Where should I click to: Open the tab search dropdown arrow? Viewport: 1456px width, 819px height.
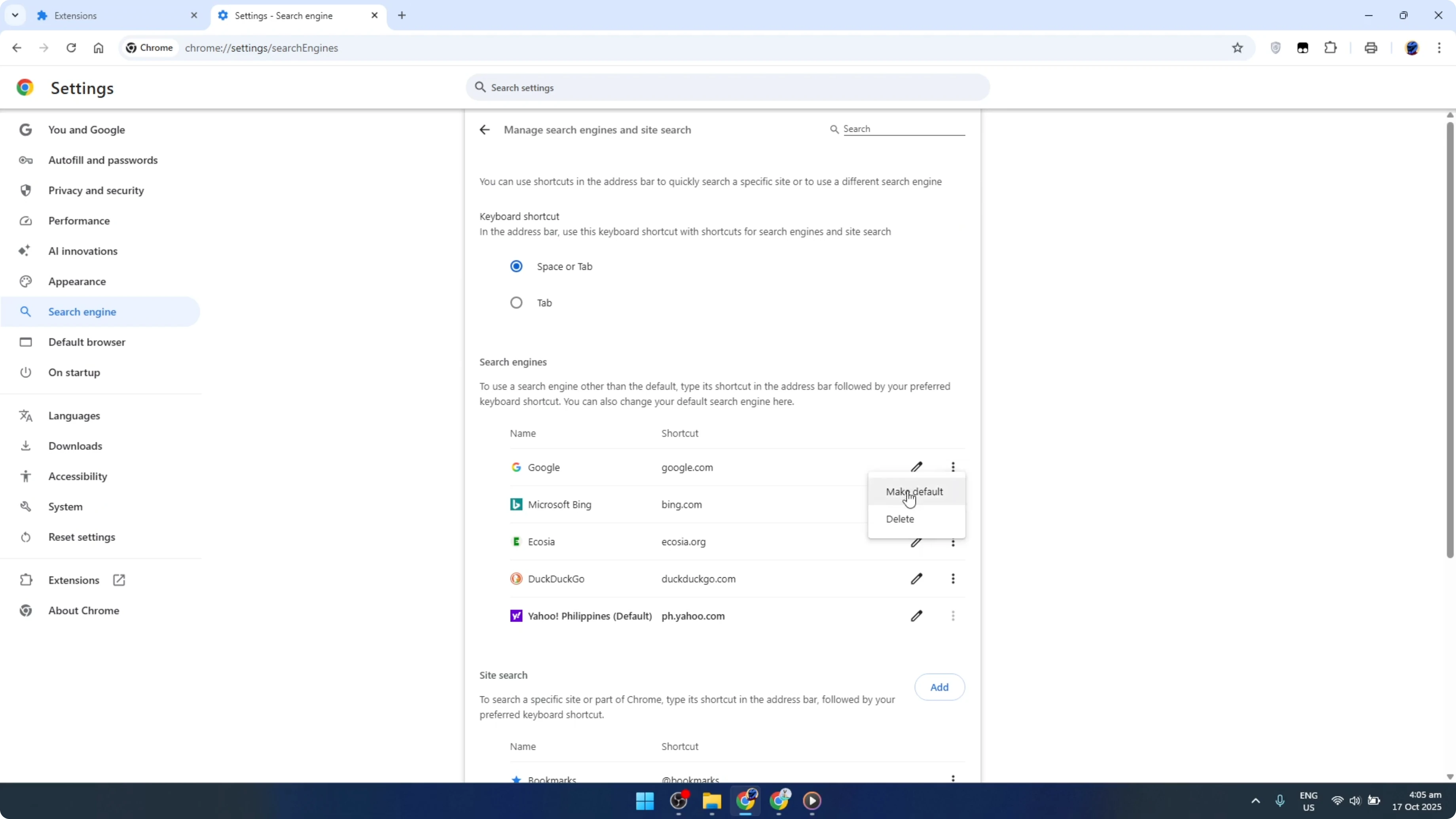pos(15,15)
